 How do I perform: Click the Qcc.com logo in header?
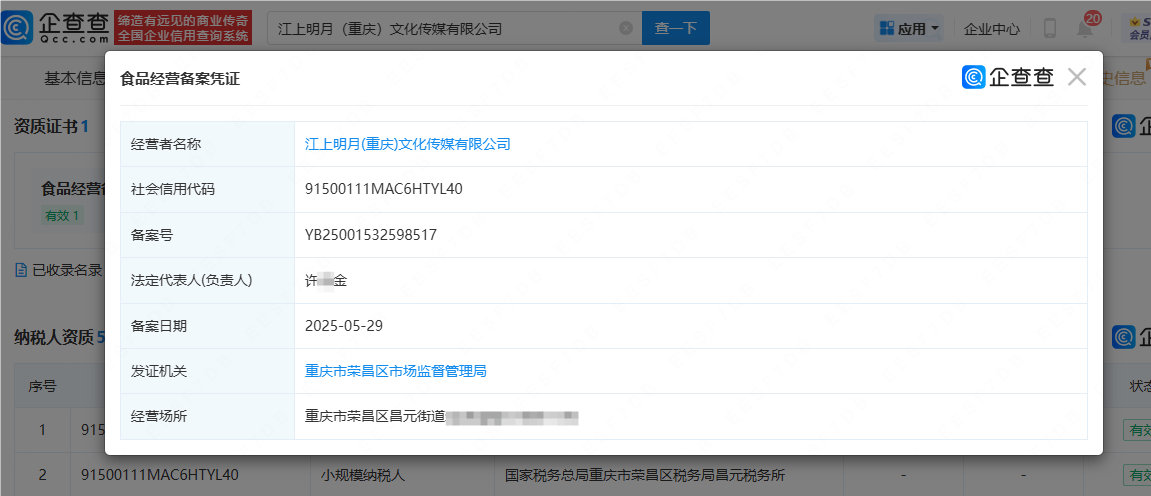57,29
